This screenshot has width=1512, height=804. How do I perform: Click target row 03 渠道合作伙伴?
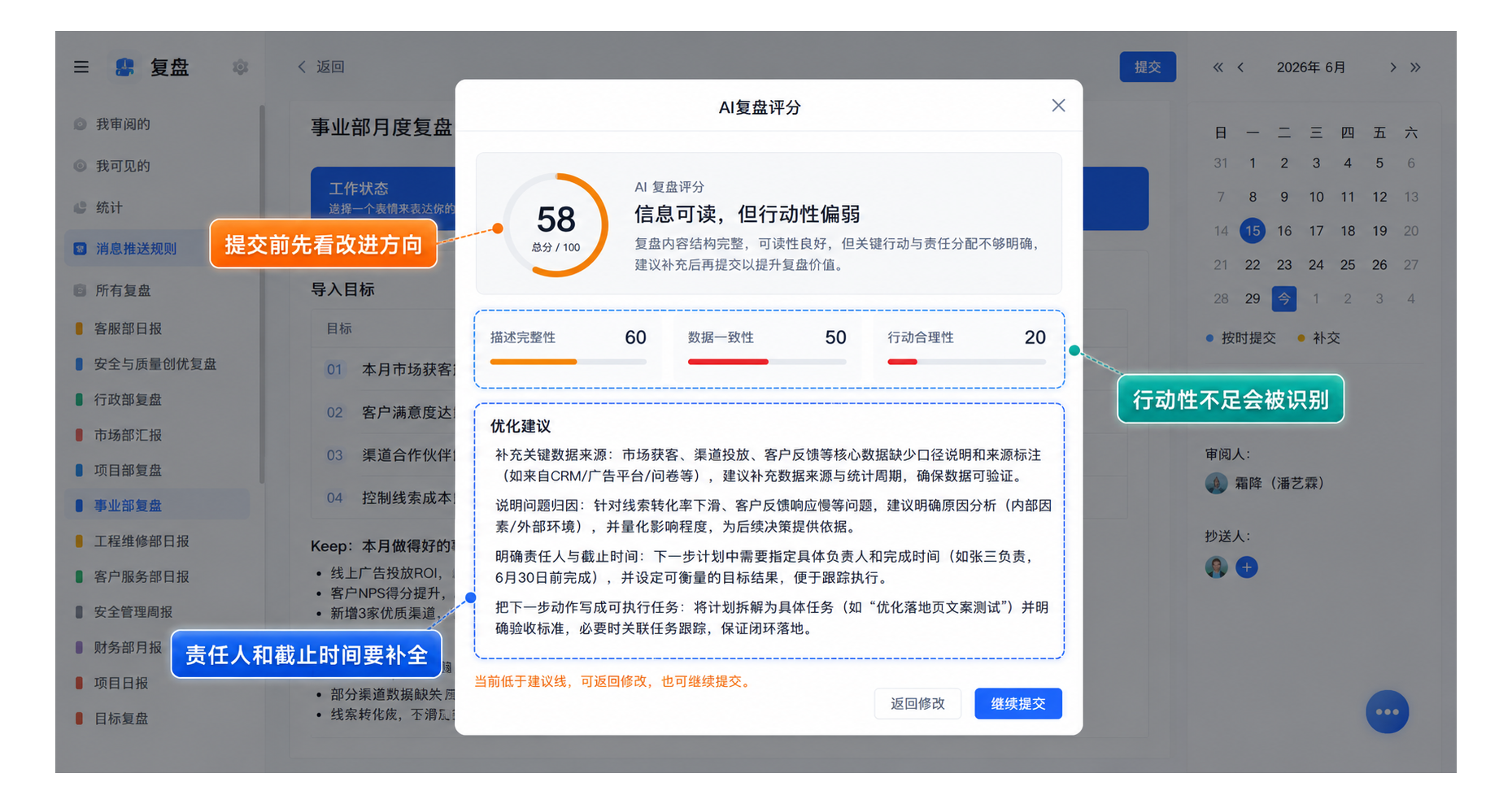point(389,455)
